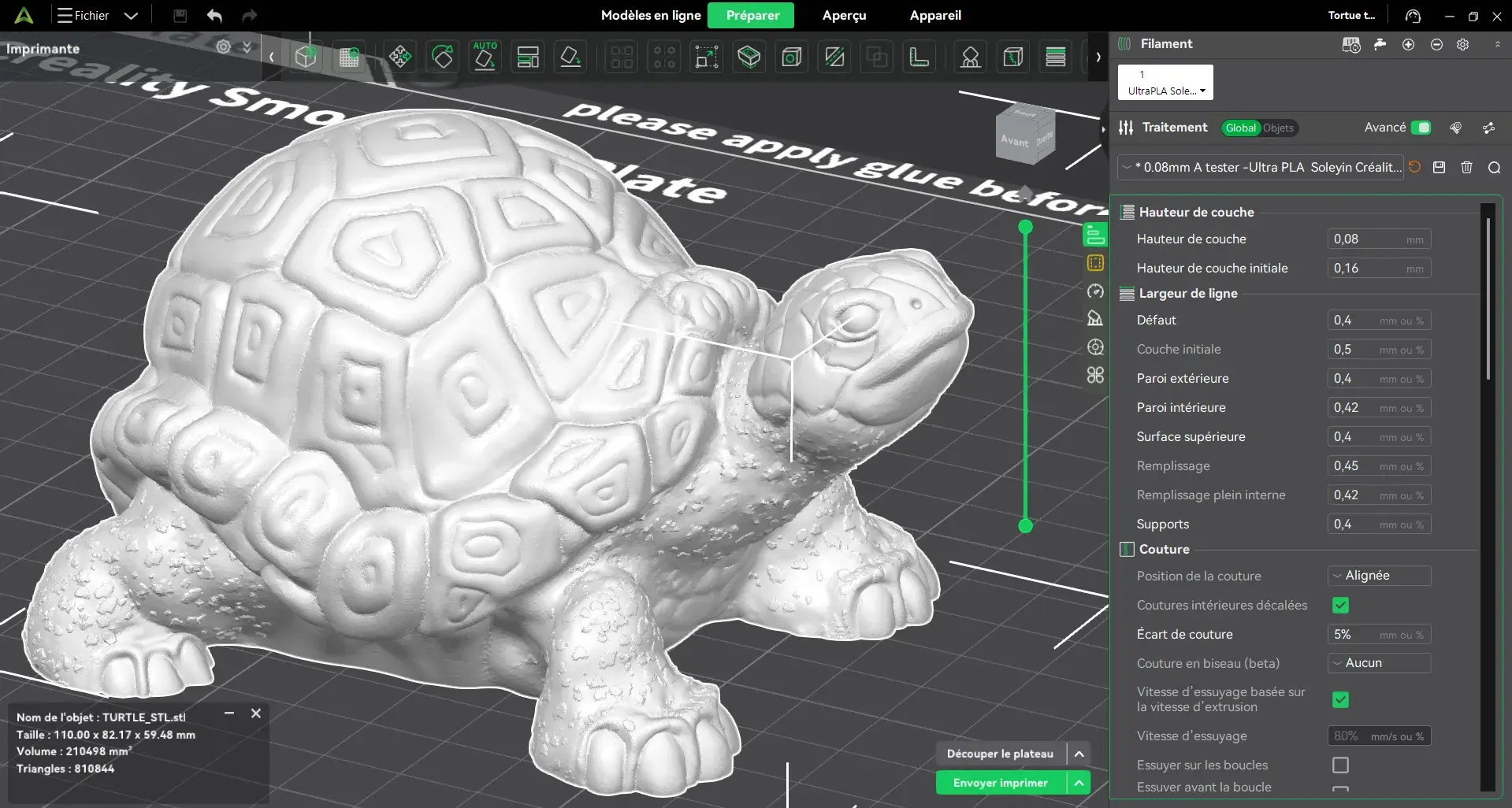Reset process preset with orange undo arrow

click(x=1415, y=167)
